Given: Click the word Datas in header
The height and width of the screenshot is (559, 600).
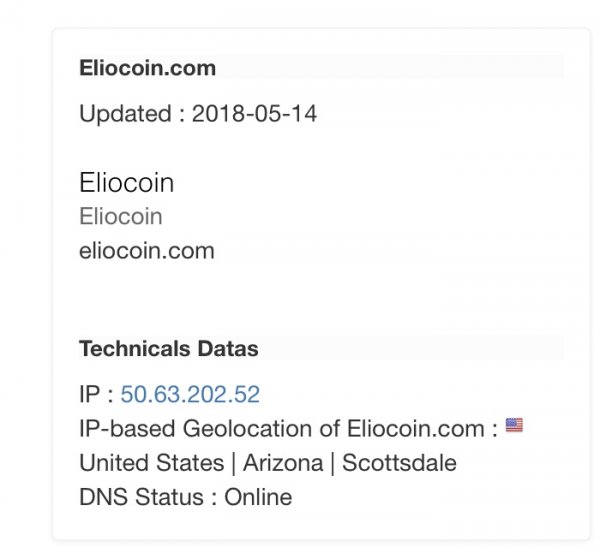Looking at the screenshot, I should coord(228,349).
